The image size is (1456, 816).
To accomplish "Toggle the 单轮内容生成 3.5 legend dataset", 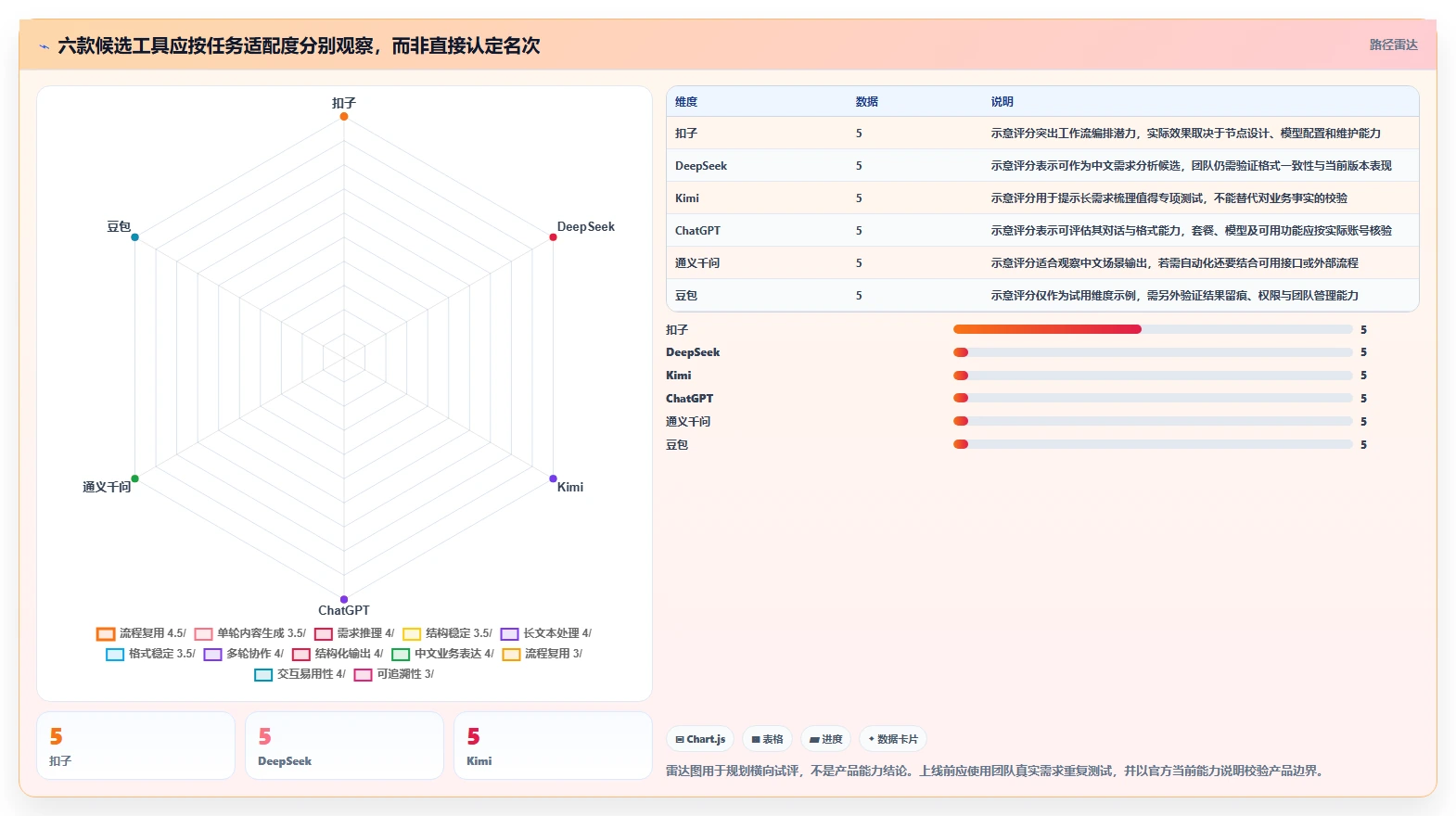I will tap(249, 633).
